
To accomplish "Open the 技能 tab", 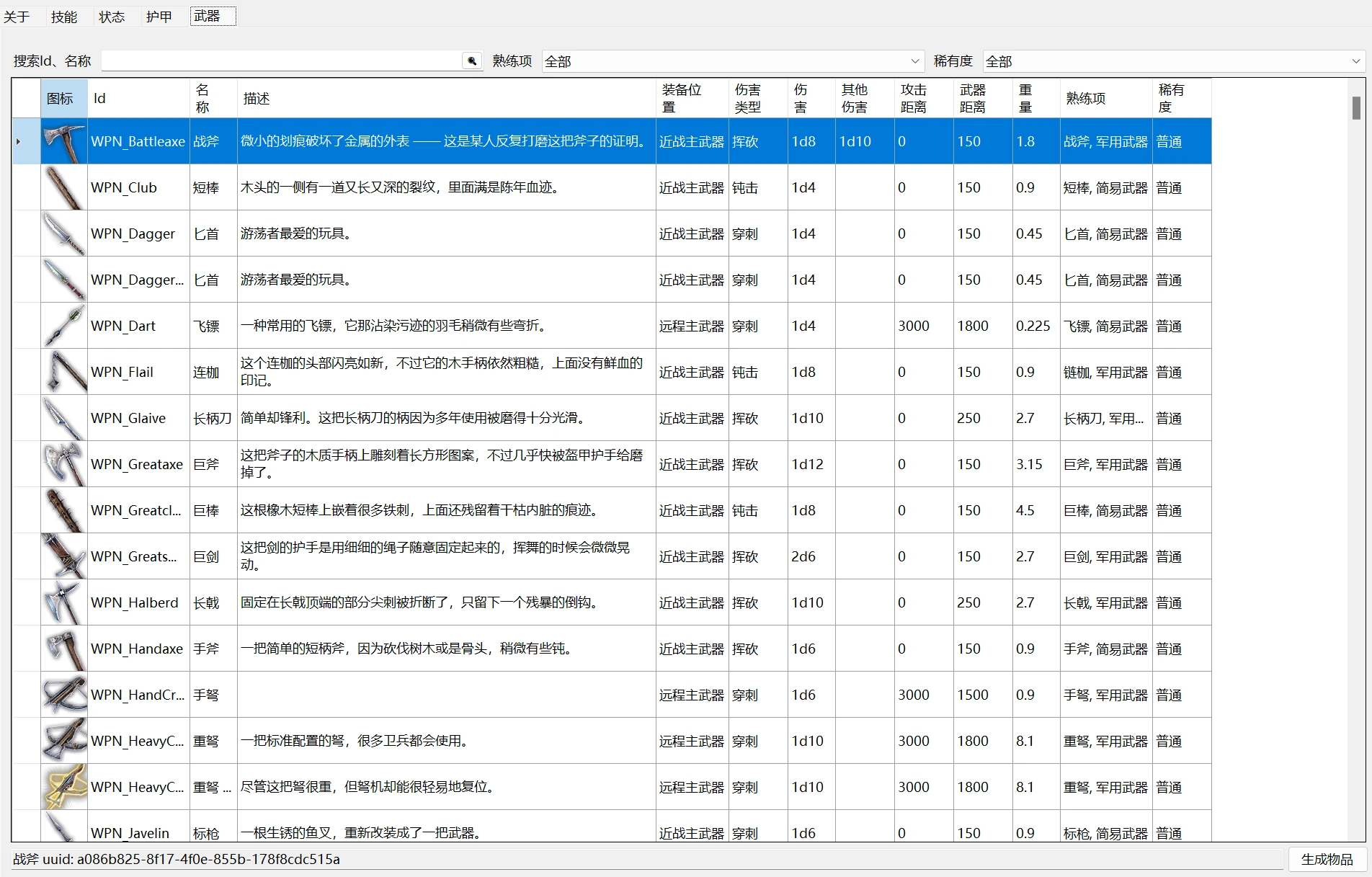I will click(x=63, y=17).
